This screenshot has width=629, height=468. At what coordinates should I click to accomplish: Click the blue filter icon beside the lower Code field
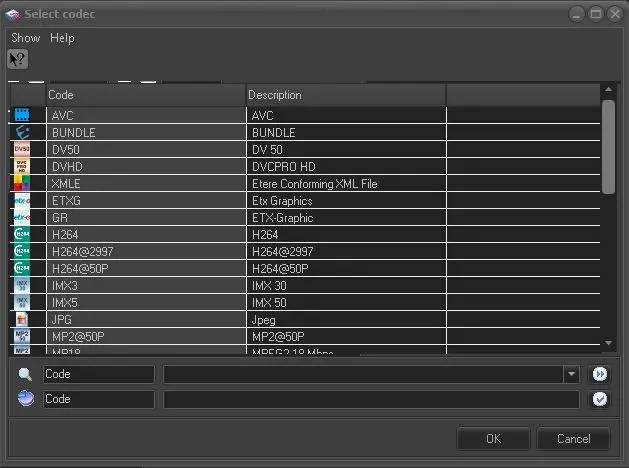(x=26, y=399)
